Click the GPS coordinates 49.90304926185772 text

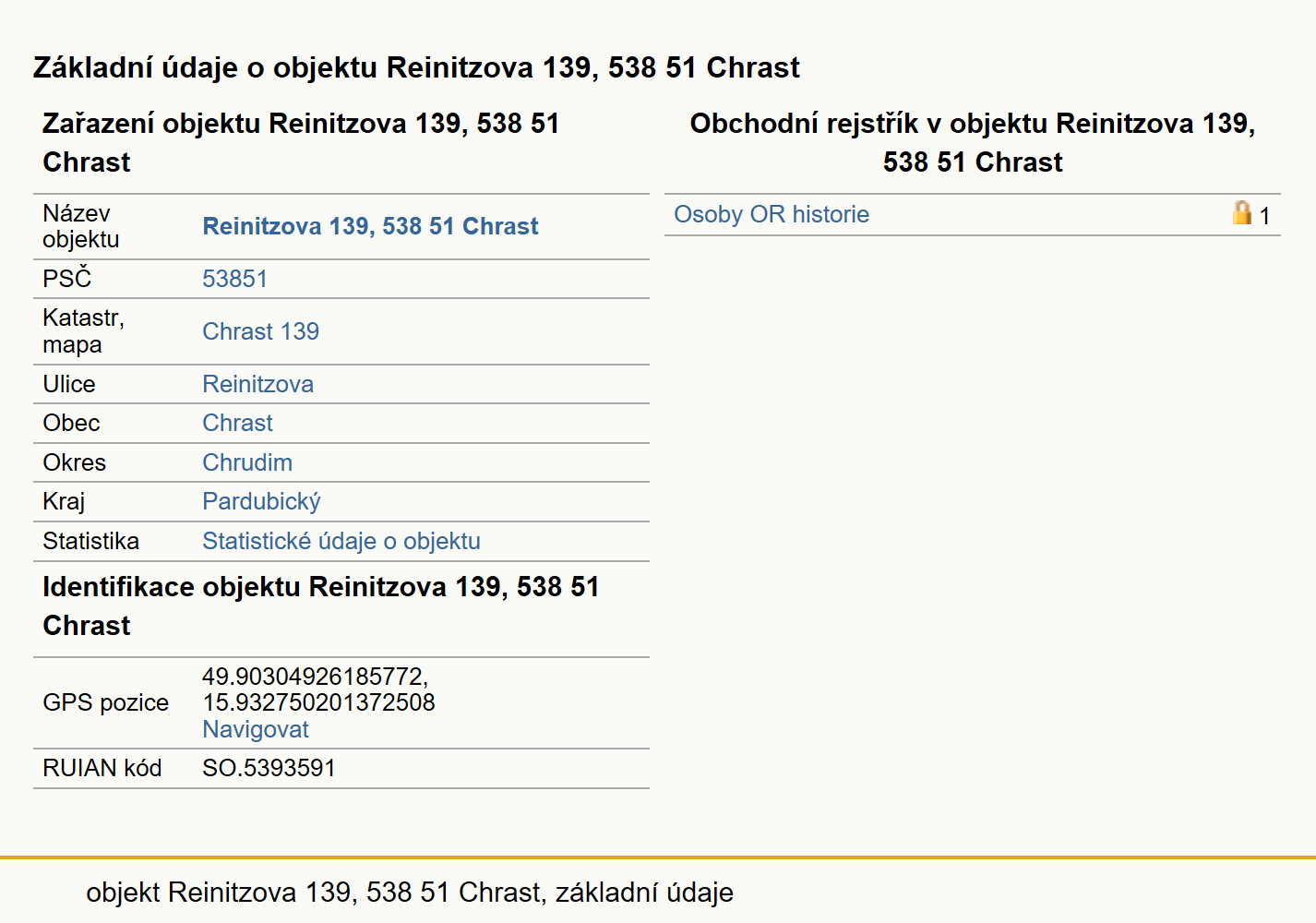point(315,677)
